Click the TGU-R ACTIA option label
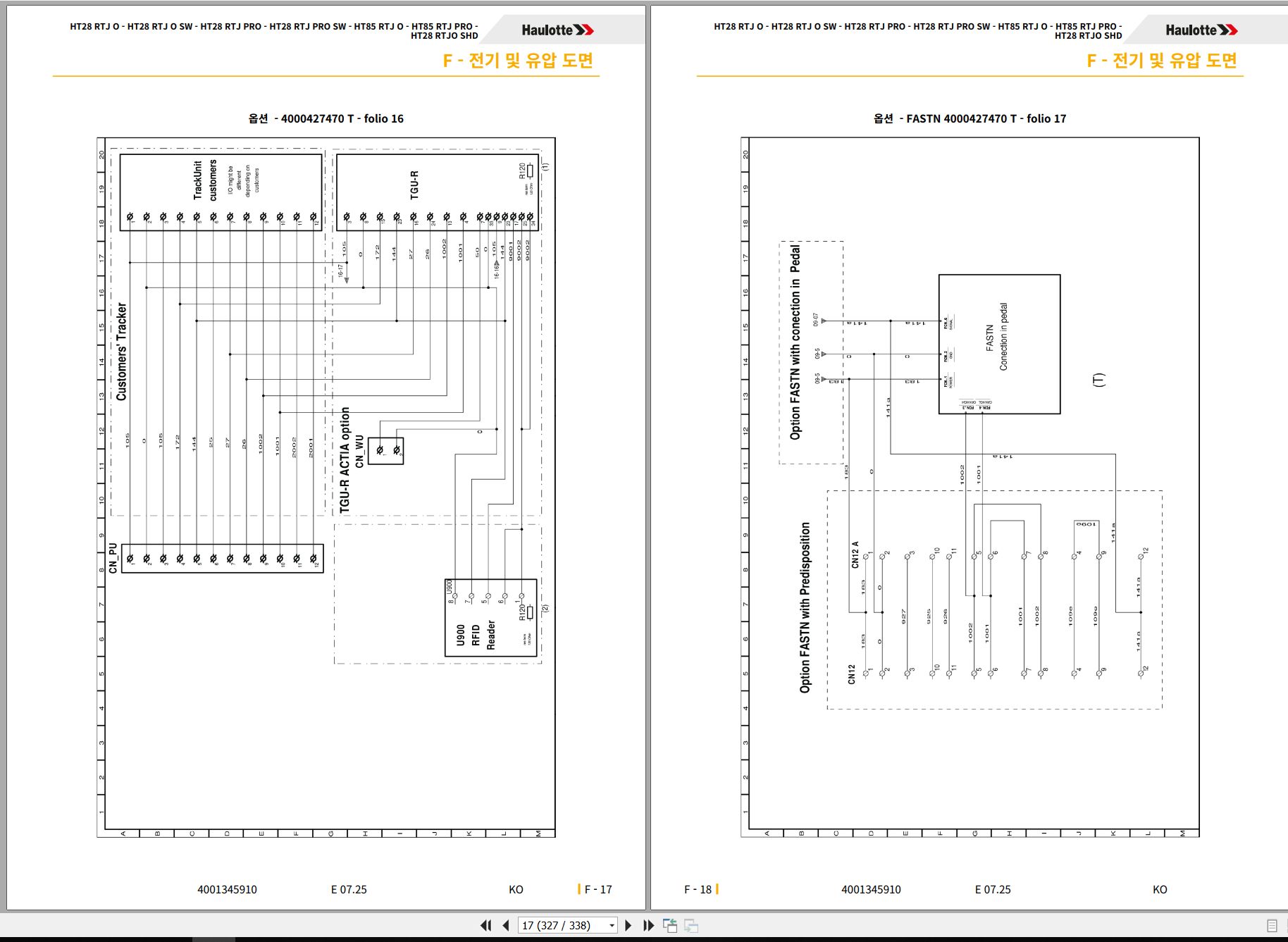This screenshot has height=942, width=1288. point(345,460)
